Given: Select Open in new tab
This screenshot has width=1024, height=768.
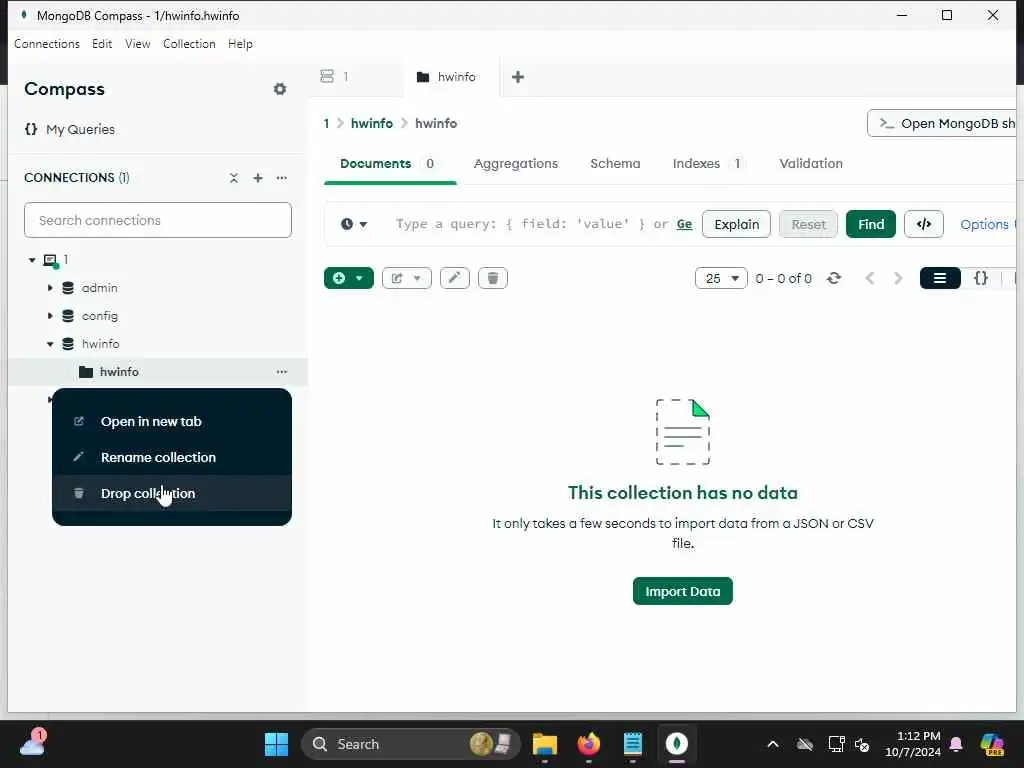Looking at the screenshot, I should (x=172, y=421).
